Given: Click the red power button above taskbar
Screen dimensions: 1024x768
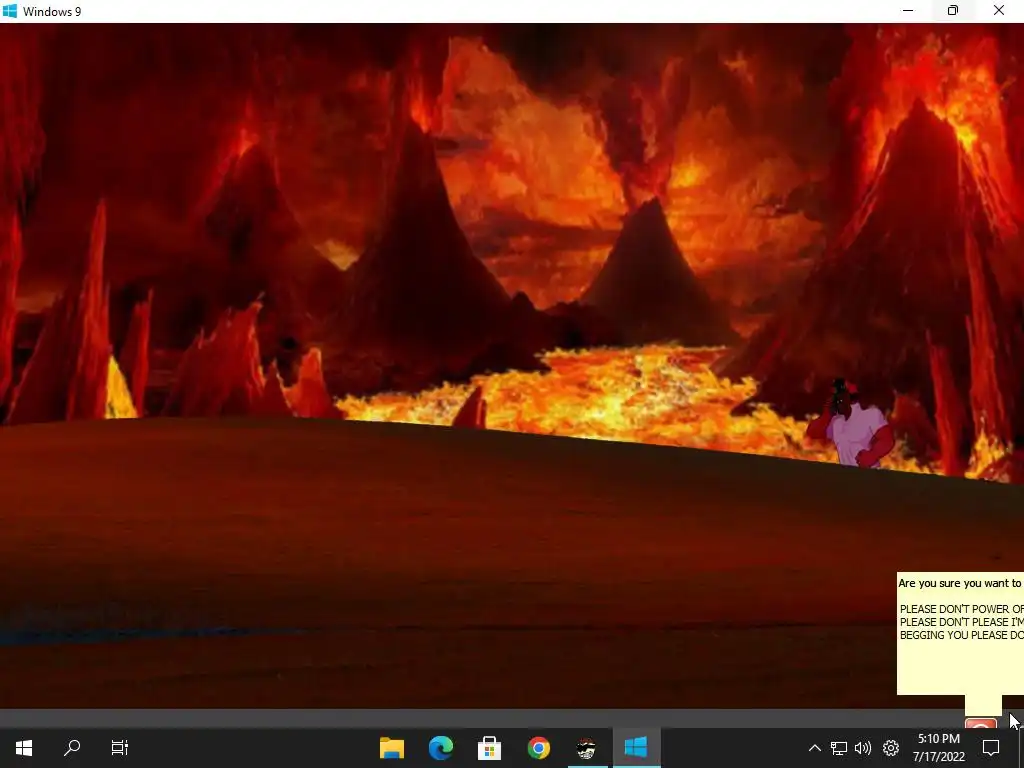Looking at the screenshot, I should pos(981,724).
